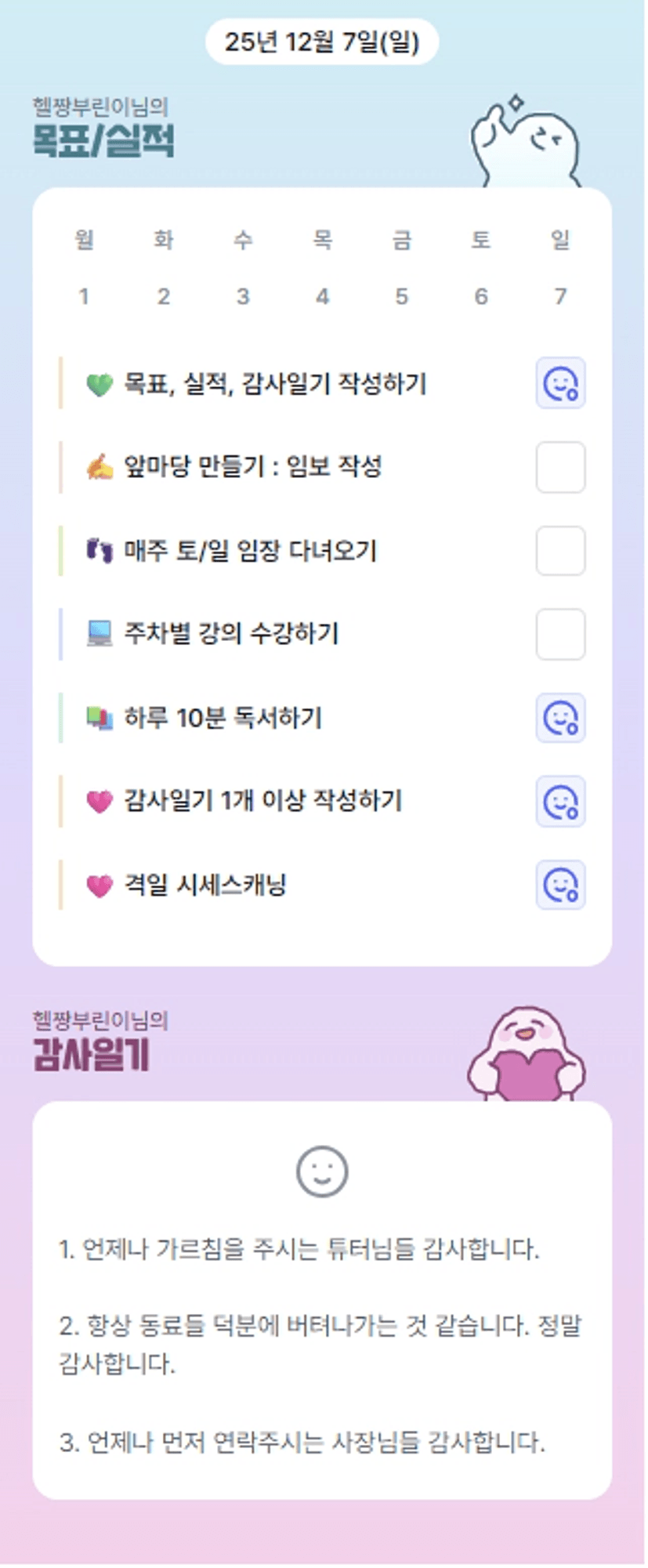Click the green heart goal icon
This screenshot has height=1568, width=648.
(100, 385)
